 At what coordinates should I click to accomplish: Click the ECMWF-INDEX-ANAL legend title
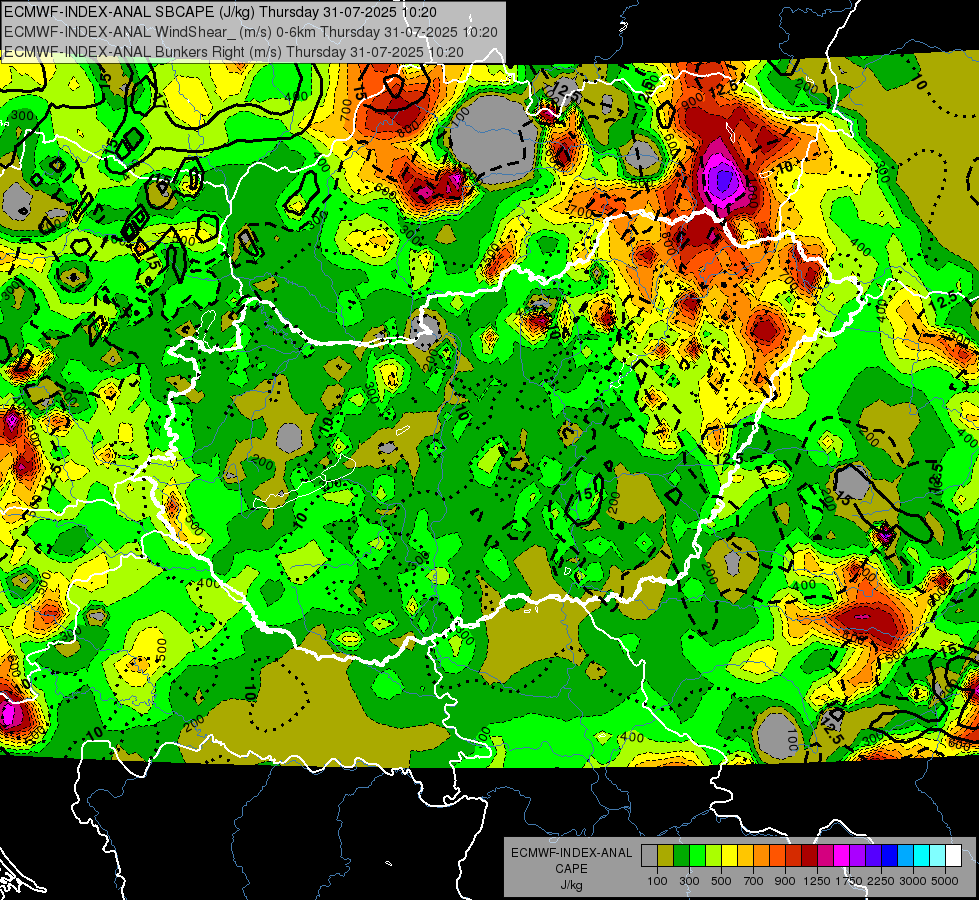pos(571,853)
